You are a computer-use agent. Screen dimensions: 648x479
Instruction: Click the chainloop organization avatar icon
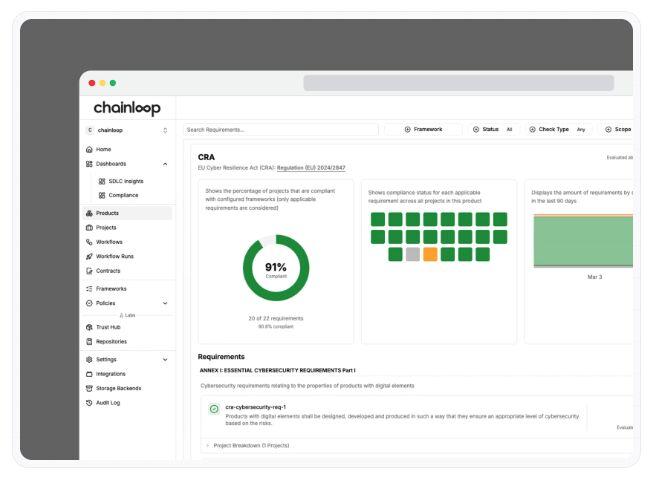click(x=90, y=130)
